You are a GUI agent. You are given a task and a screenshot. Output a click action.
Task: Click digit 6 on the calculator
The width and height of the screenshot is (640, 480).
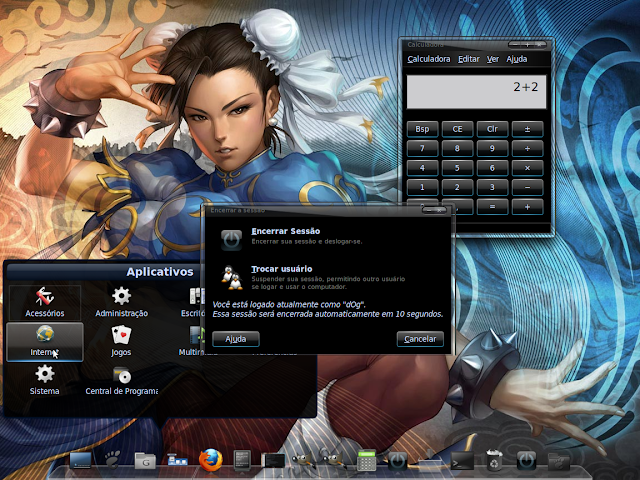pos(492,168)
